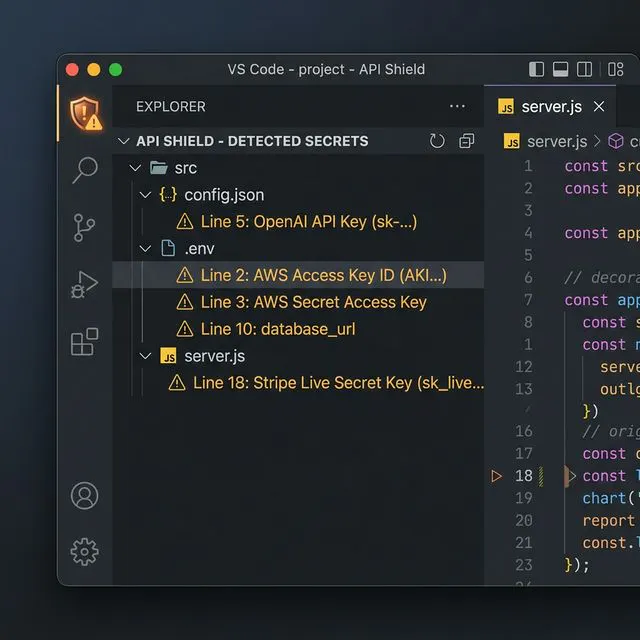
Task: Open the API Shield activity bar icon
Action: 85,113
